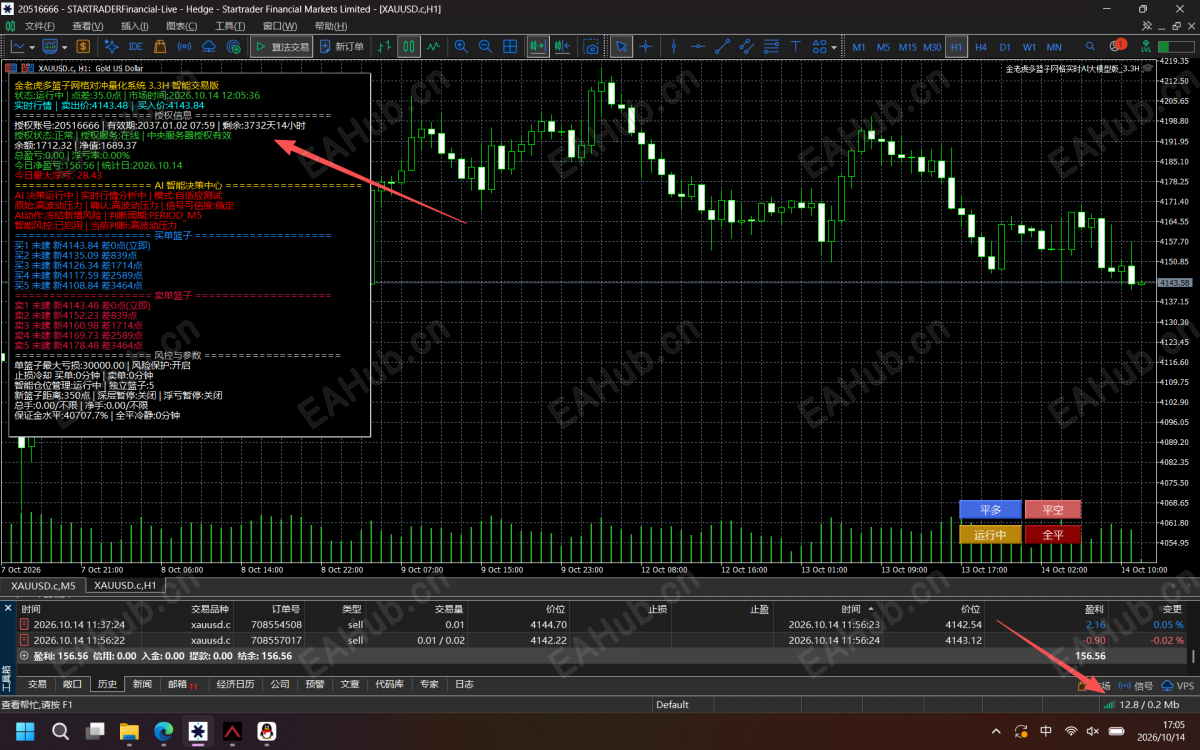Expand the chart profiles dropdown arrow

point(63,46)
